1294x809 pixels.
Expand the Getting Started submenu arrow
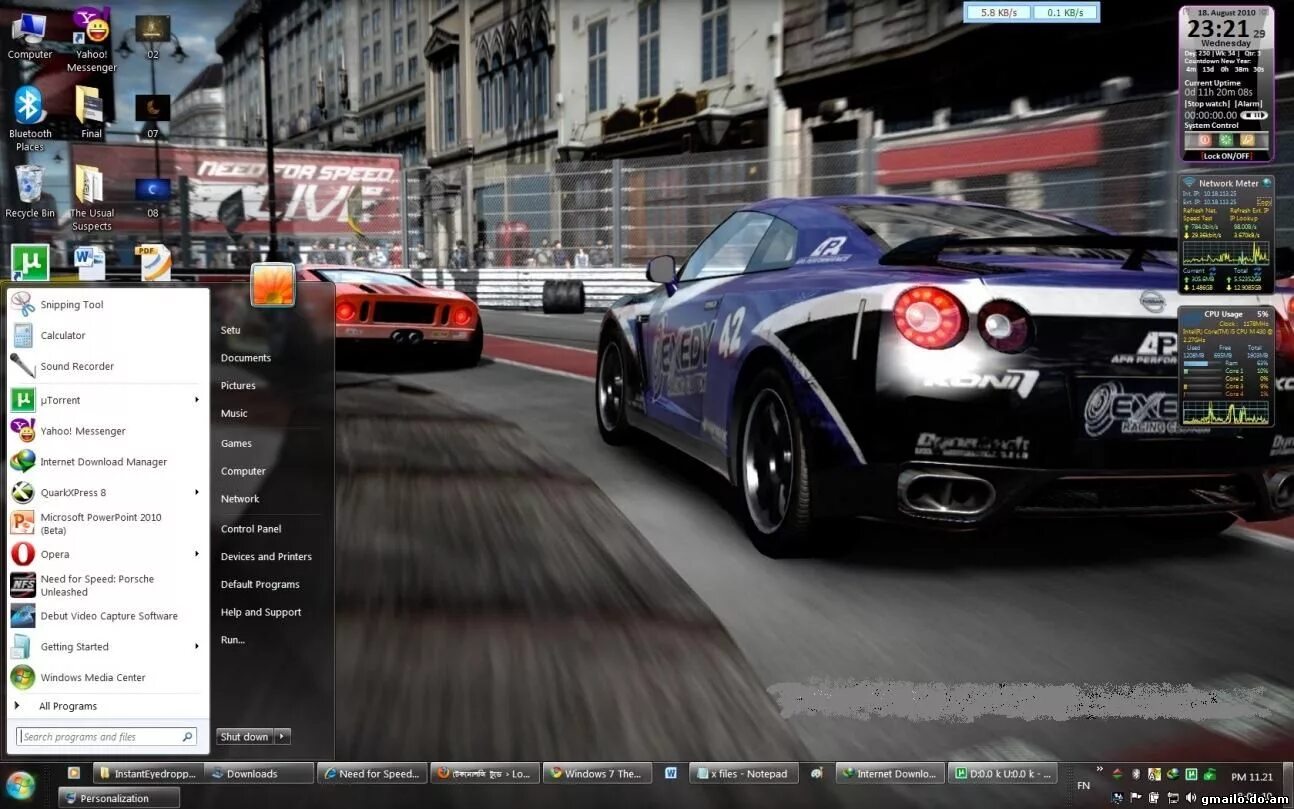197,646
